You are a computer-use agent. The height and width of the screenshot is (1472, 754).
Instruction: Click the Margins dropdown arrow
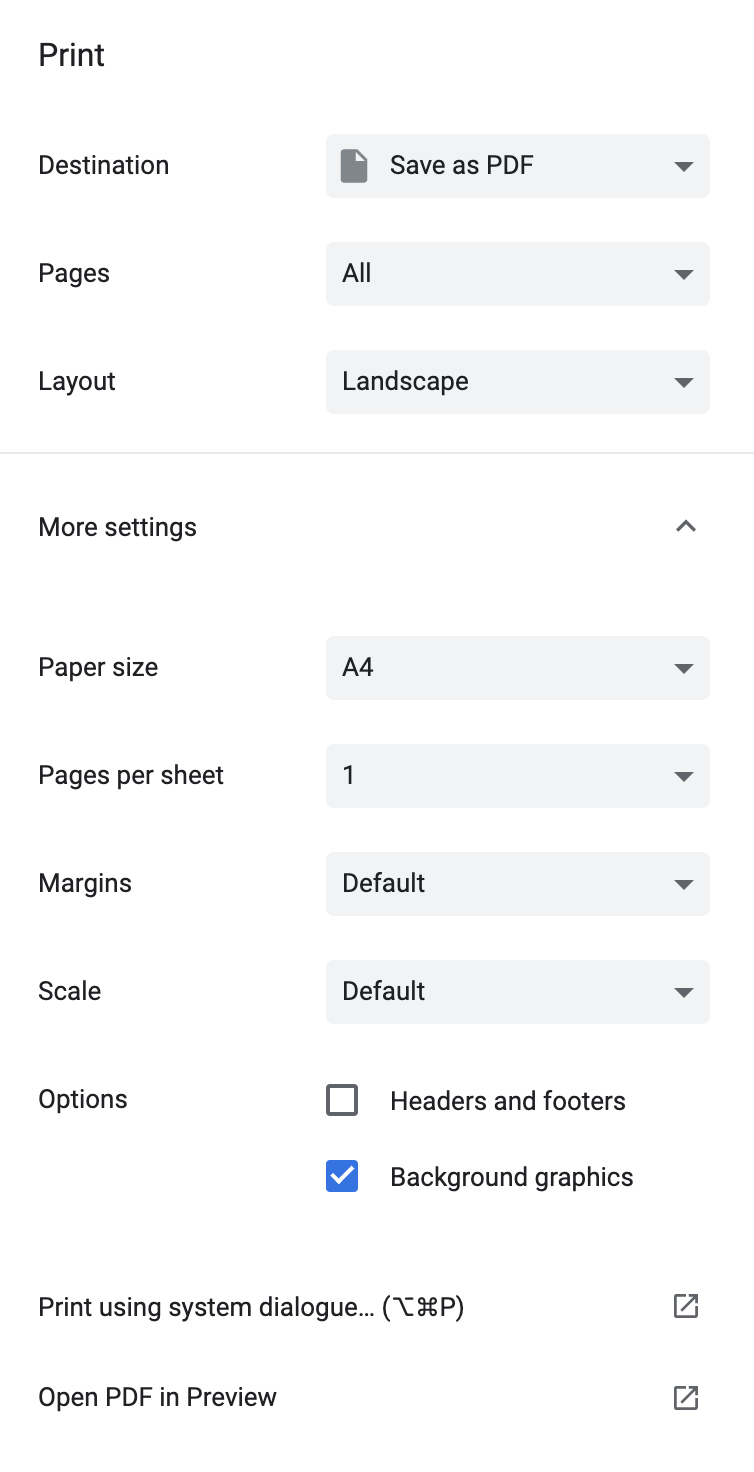[x=684, y=884]
